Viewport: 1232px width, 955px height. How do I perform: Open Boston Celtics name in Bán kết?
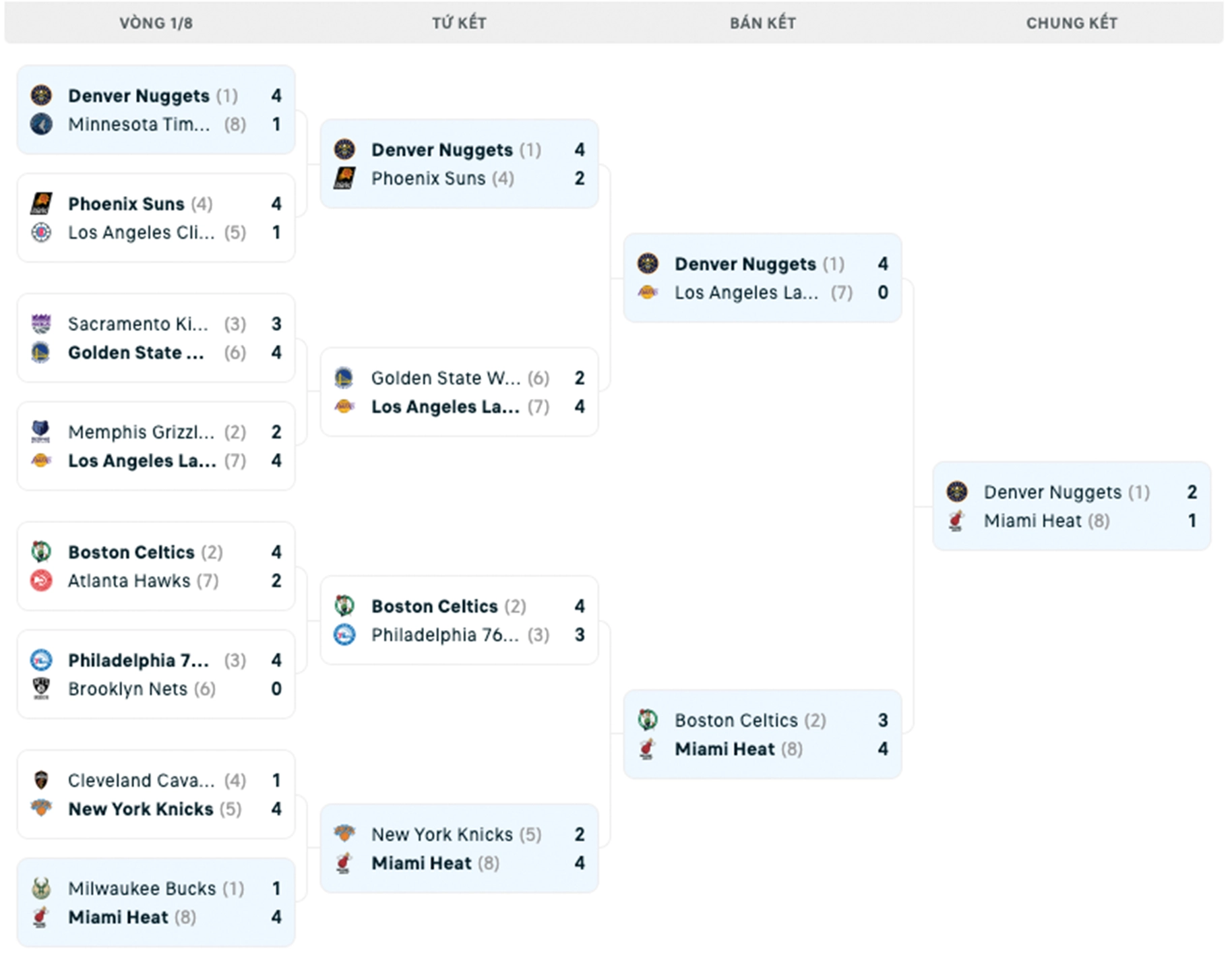point(736,720)
